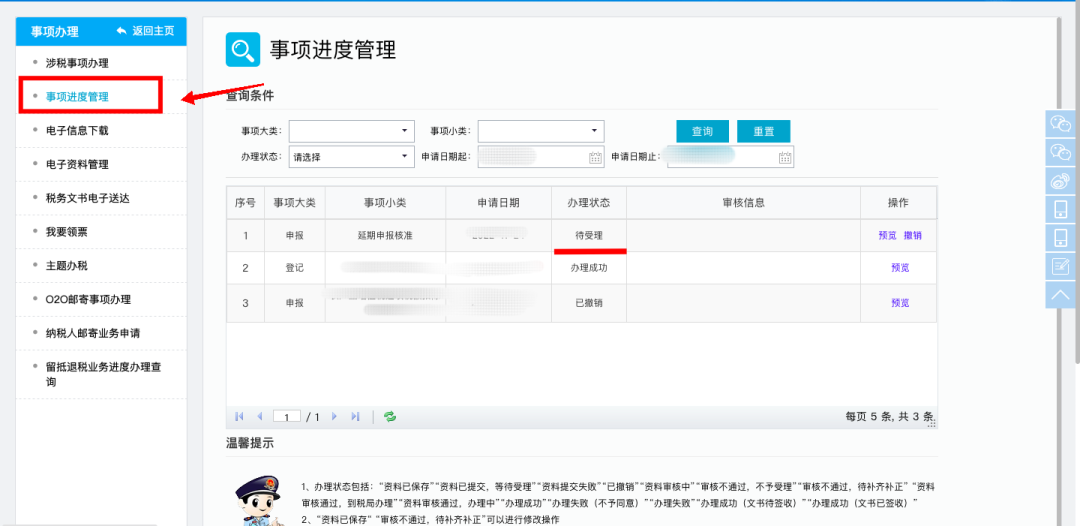Click the 办理成功 status cell
This screenshot has height=526, width=1080.
coord(589,268)
